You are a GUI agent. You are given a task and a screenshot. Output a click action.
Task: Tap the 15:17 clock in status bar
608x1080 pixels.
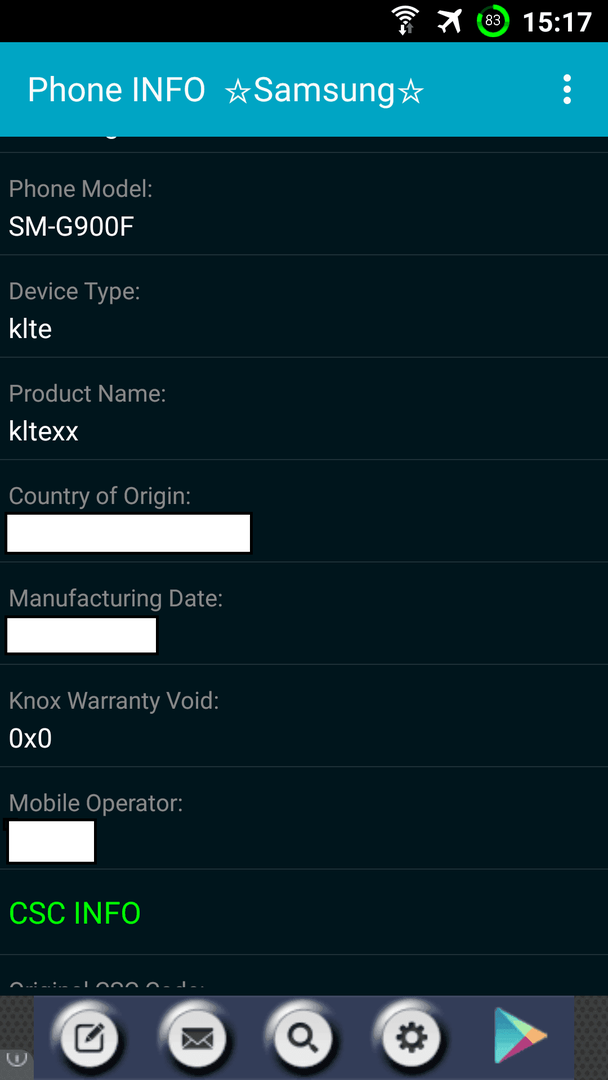point(557,21)
